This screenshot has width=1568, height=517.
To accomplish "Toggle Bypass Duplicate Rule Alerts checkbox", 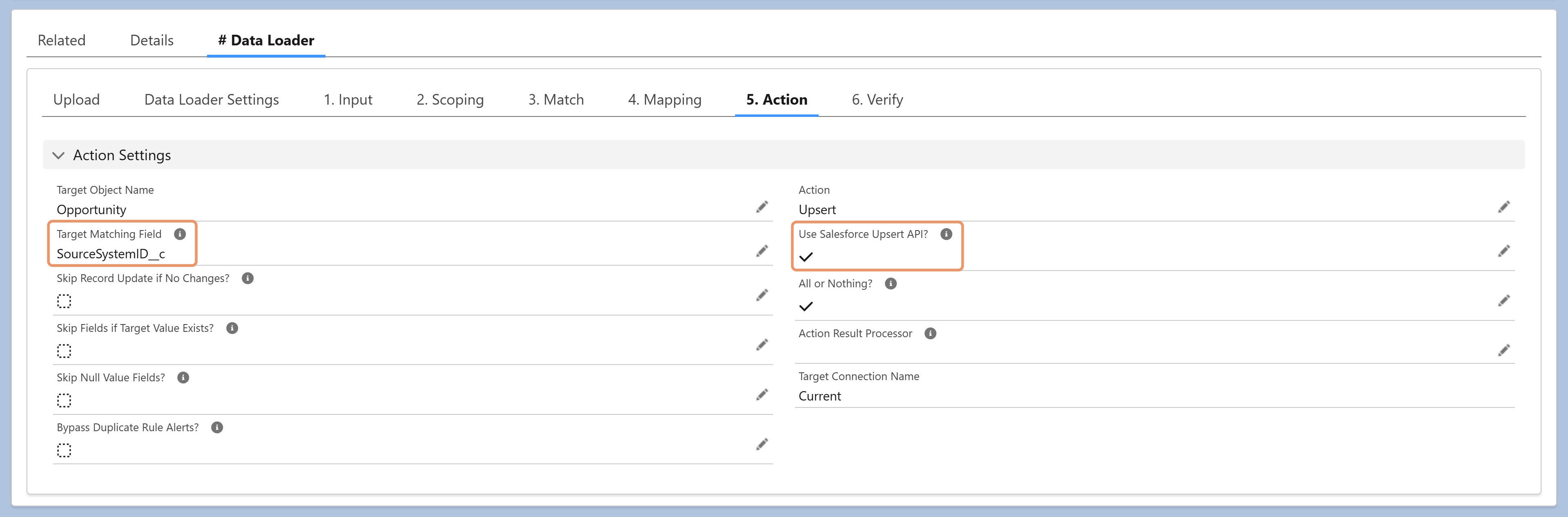I will point(64,451).
